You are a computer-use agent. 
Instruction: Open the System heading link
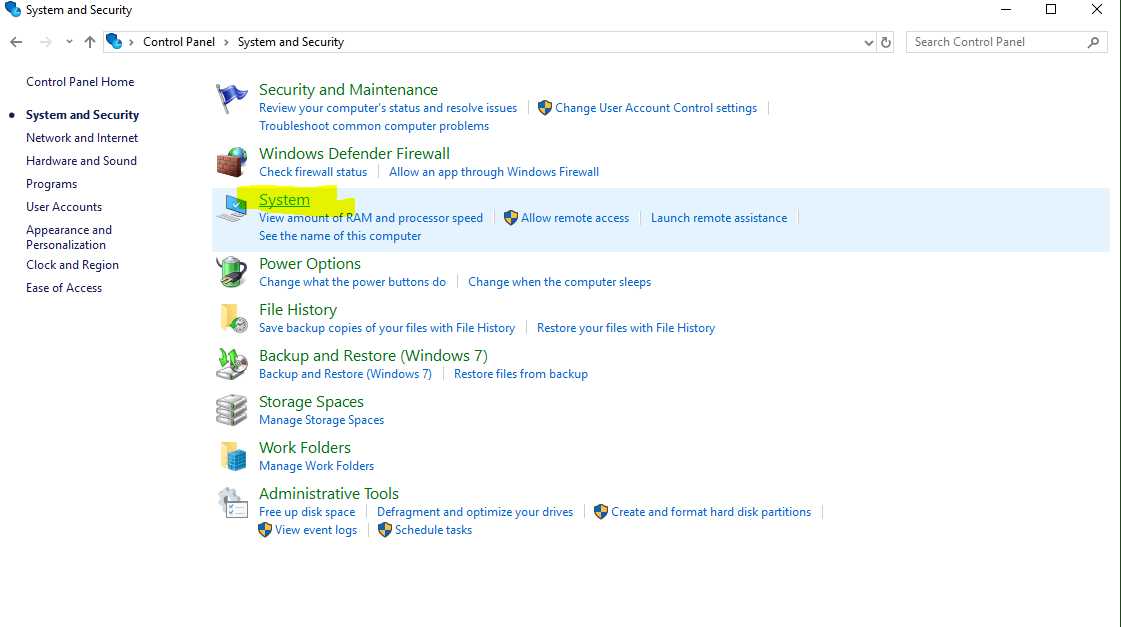pos(285,200)
